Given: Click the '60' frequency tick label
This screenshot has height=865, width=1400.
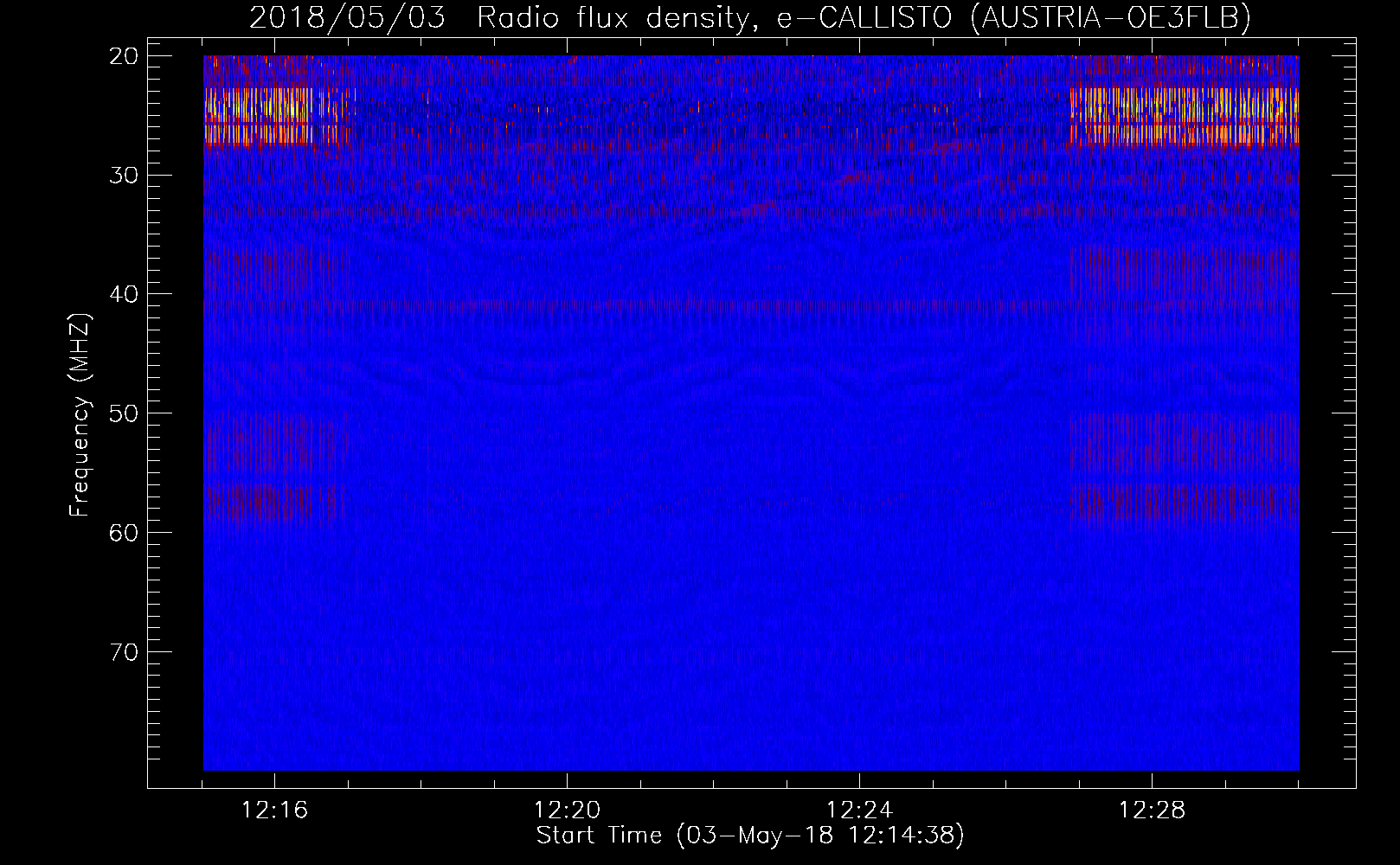Looking at the screenshot, I should 124,532.
